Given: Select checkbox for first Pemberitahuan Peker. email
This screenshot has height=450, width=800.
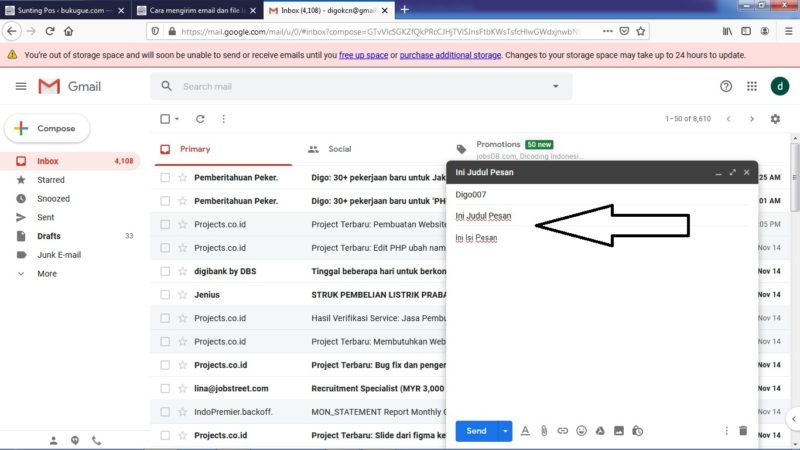Looking at the screenshot, I should pos(165,178).
